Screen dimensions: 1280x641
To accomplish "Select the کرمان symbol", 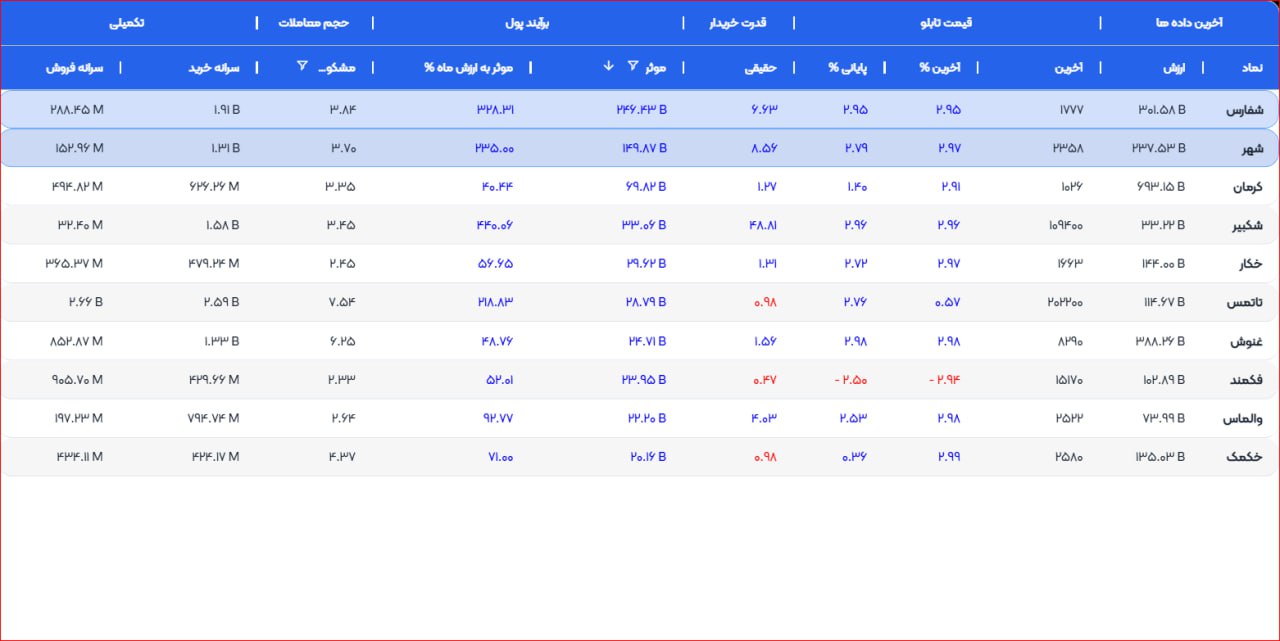I will 1246,187.
